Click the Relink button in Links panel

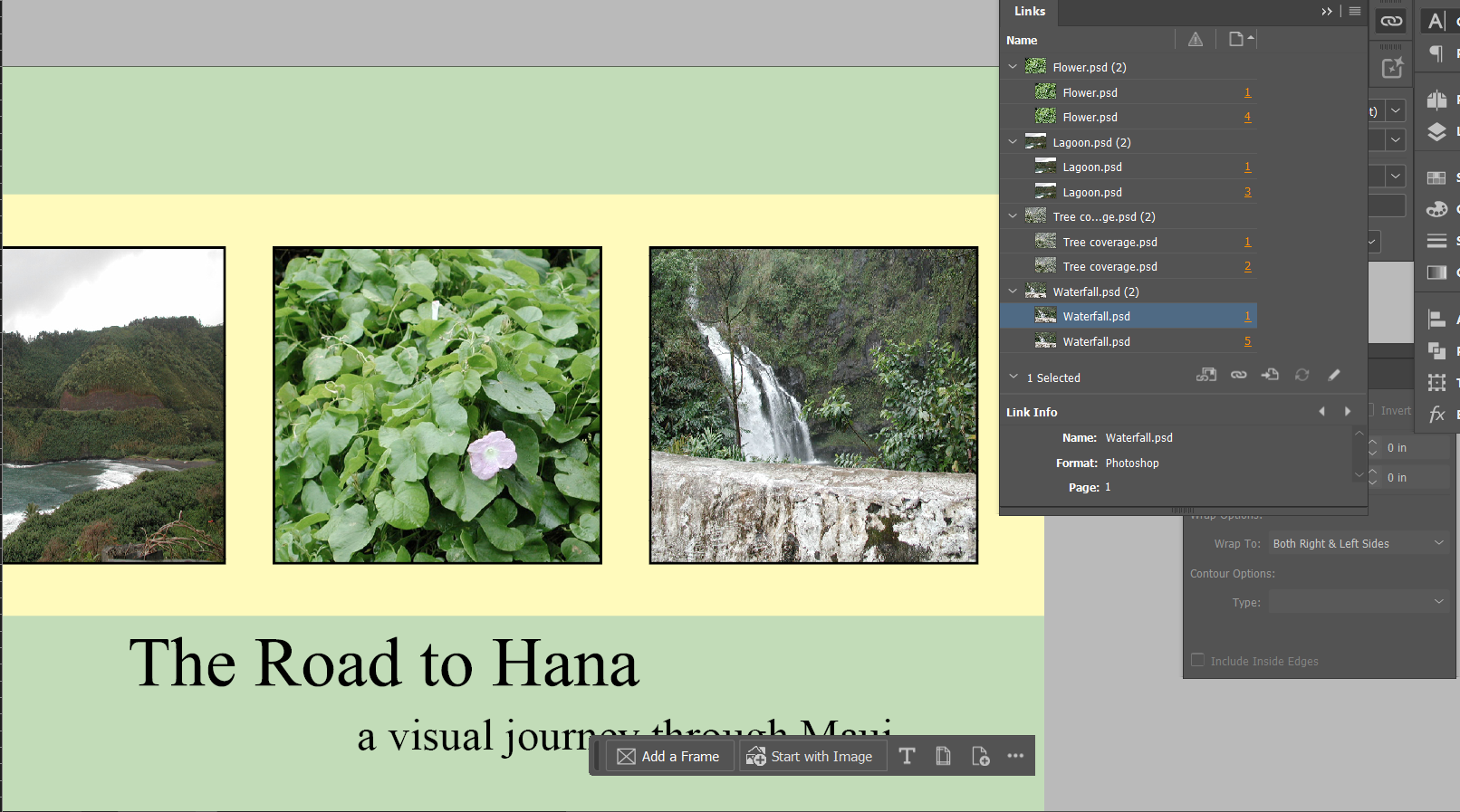(1238, 375)
